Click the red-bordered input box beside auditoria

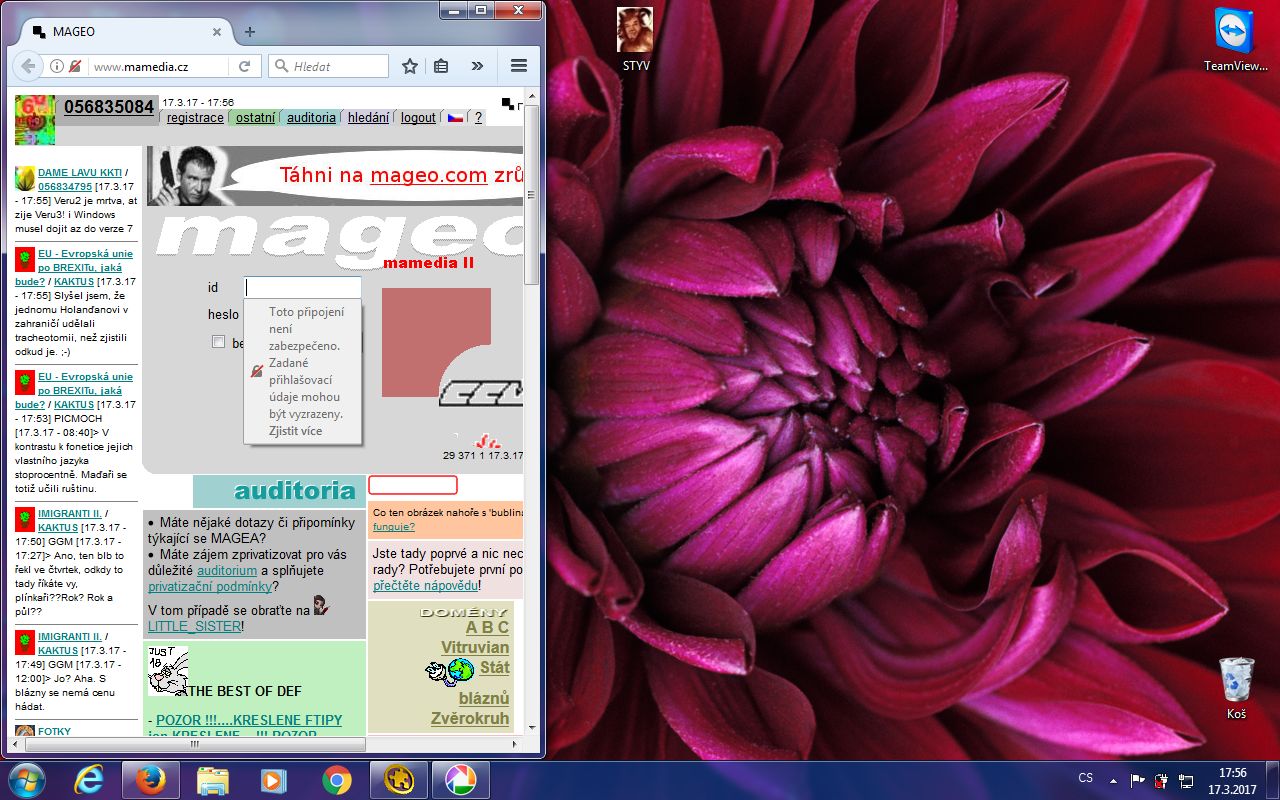click(412, 485)
